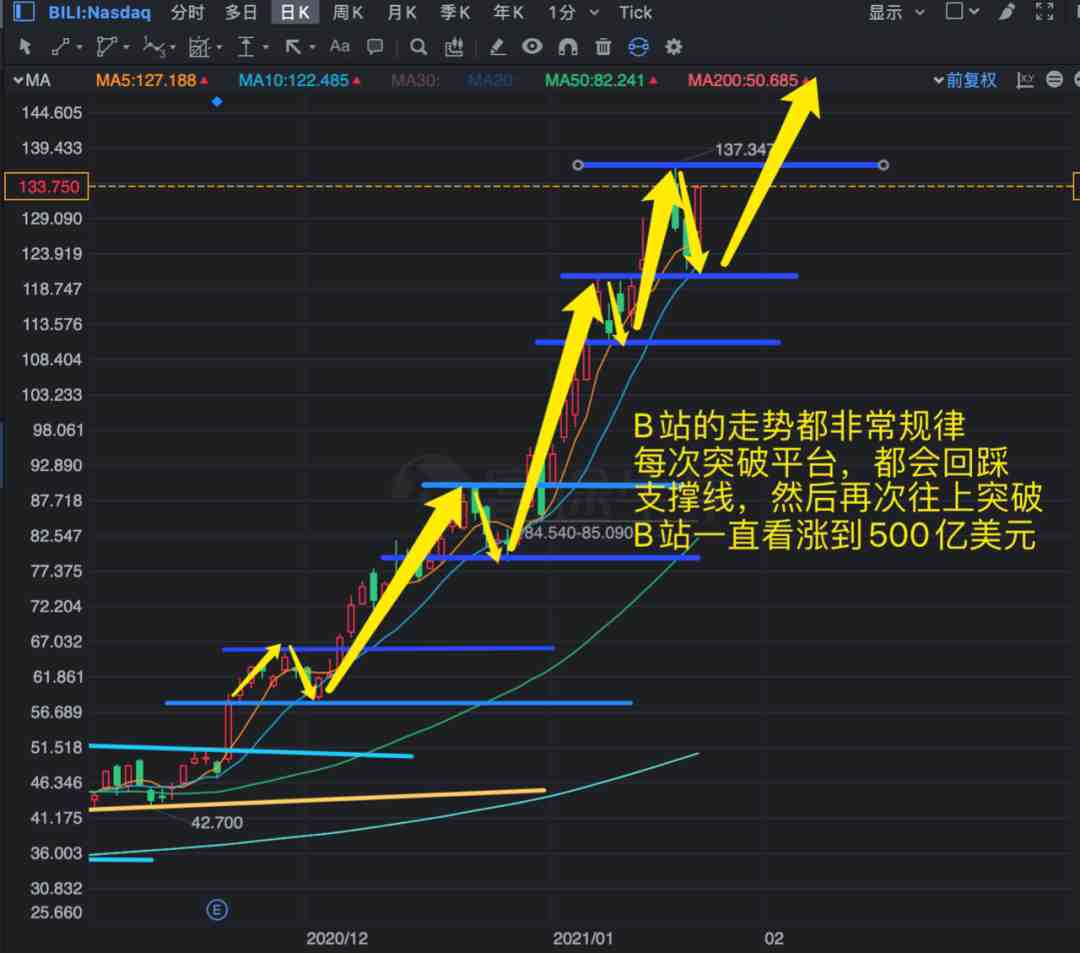Click the blue sync drawings icon
Screen dimensions: 1080x953
638,47
